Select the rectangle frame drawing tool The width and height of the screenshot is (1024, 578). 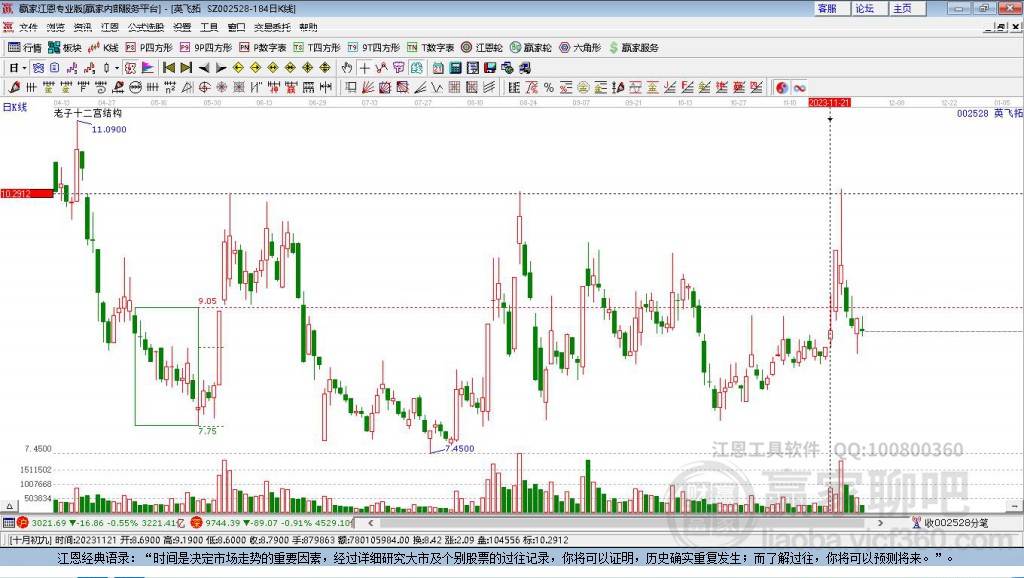click(x=351, y=87)
